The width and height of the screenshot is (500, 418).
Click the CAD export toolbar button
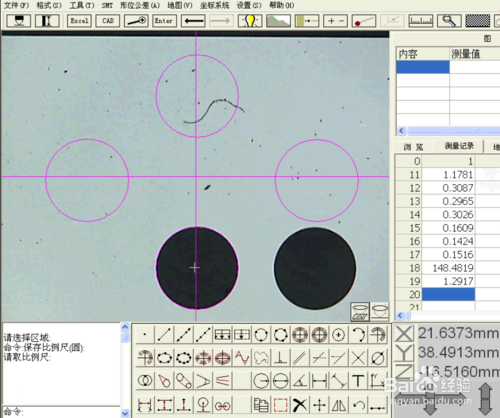tap(108, 21)
